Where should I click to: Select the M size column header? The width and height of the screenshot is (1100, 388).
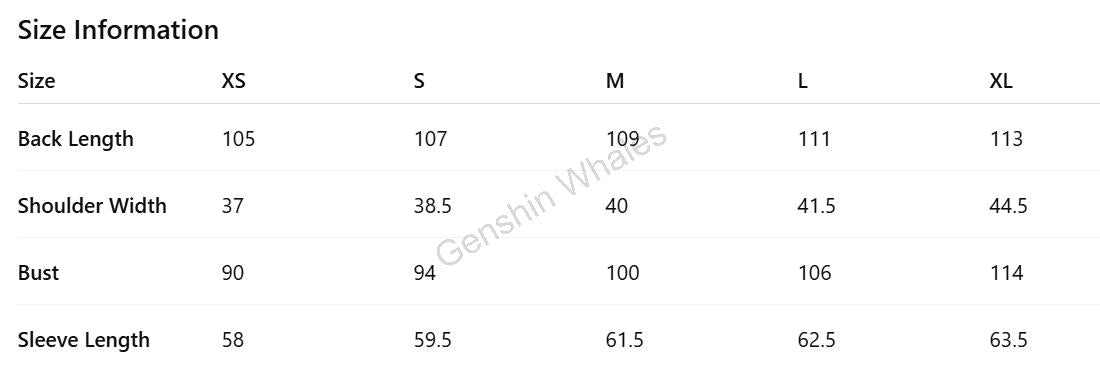[x=615, y=81]
